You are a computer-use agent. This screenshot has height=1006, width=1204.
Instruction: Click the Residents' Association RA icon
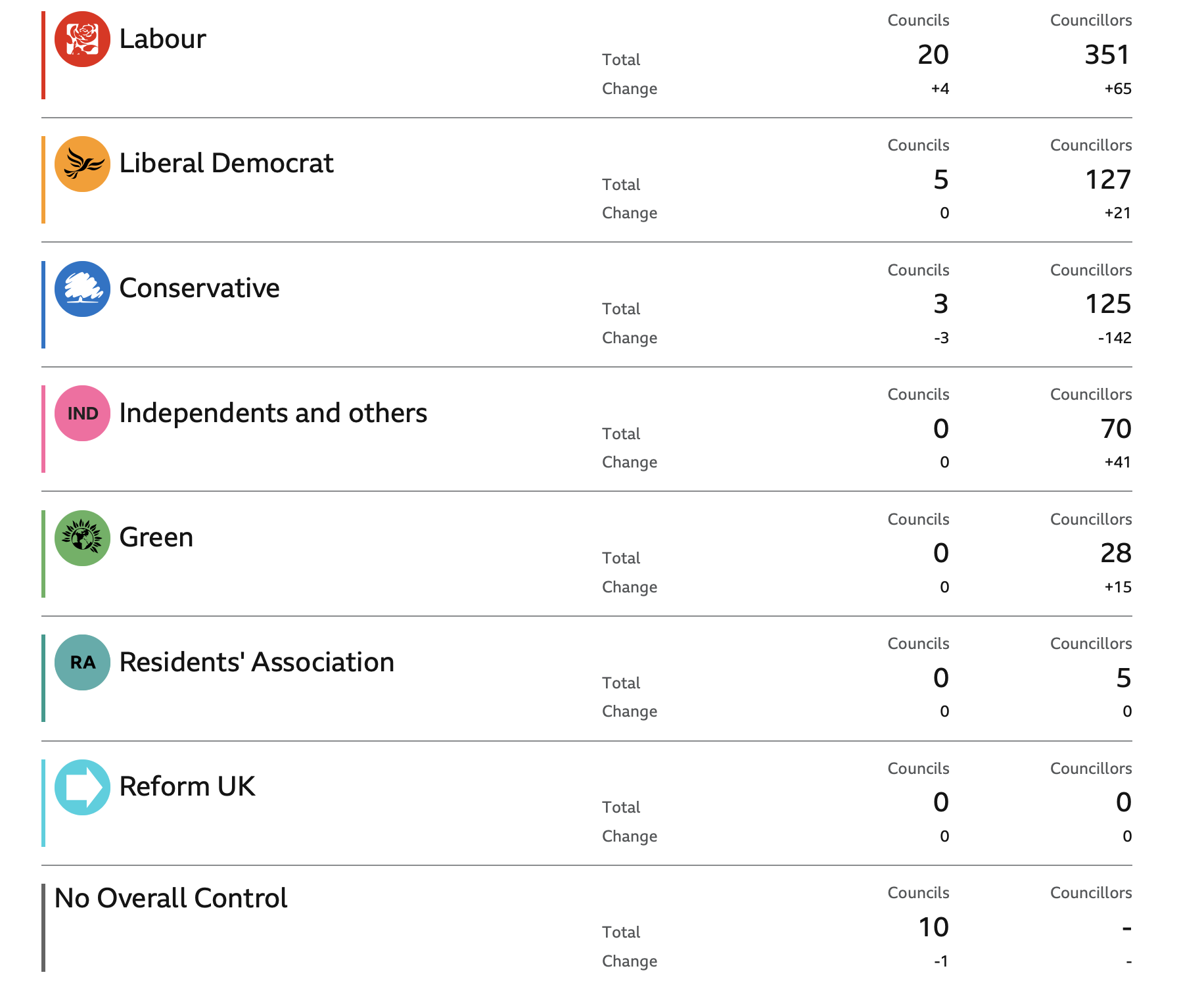point(82,663)
